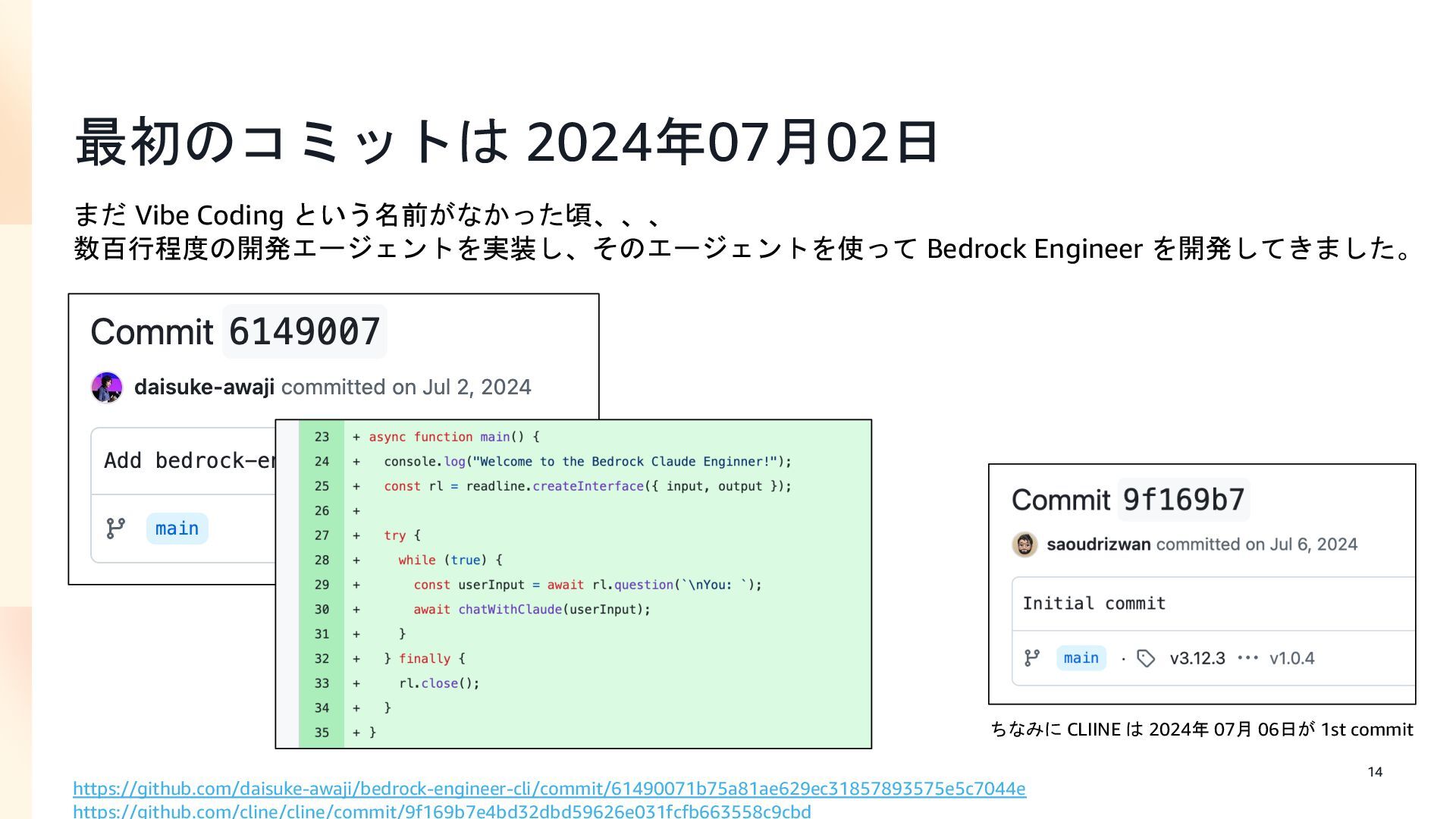Click commit hash 6149007 badge

point(304,332)
